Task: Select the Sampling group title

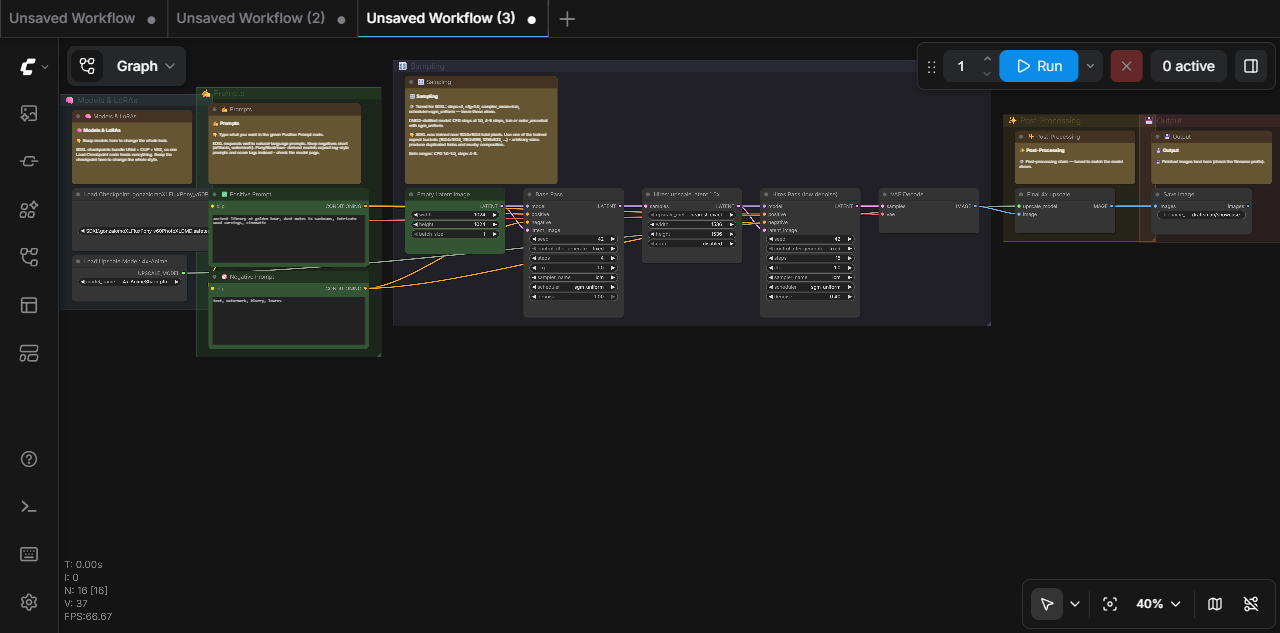Action: click(428, 66)
